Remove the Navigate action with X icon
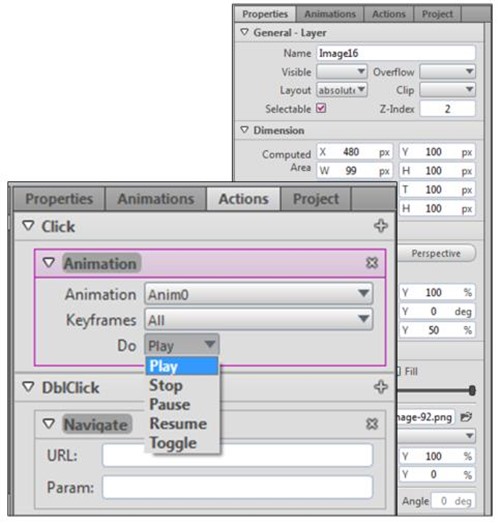 [x=372, y=424]
